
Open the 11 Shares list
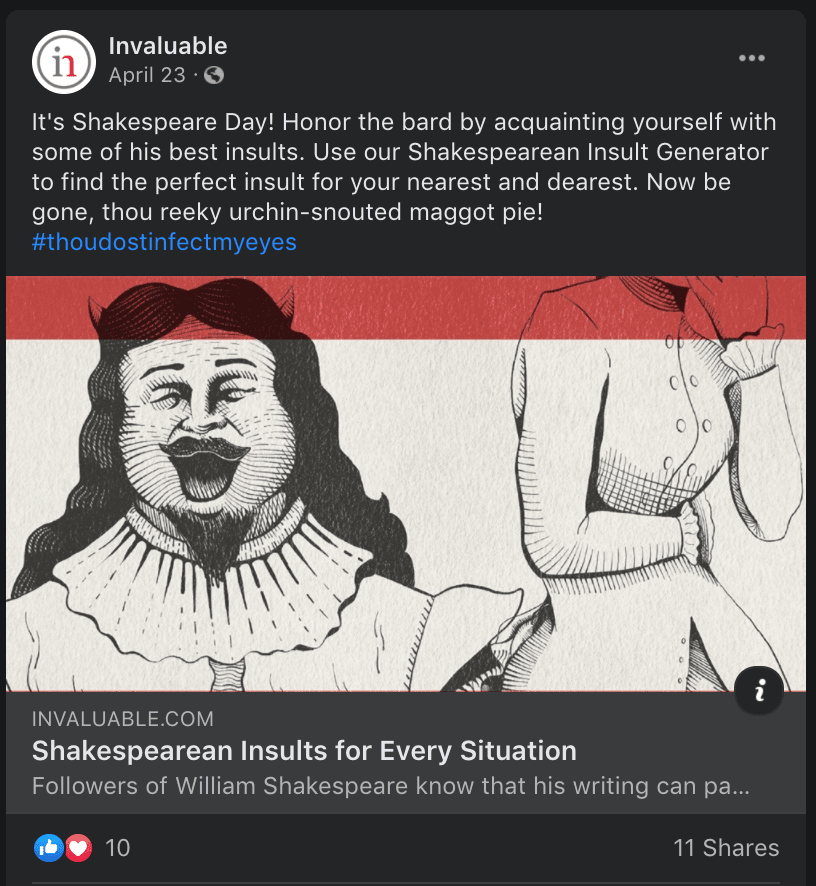point(726,848)
